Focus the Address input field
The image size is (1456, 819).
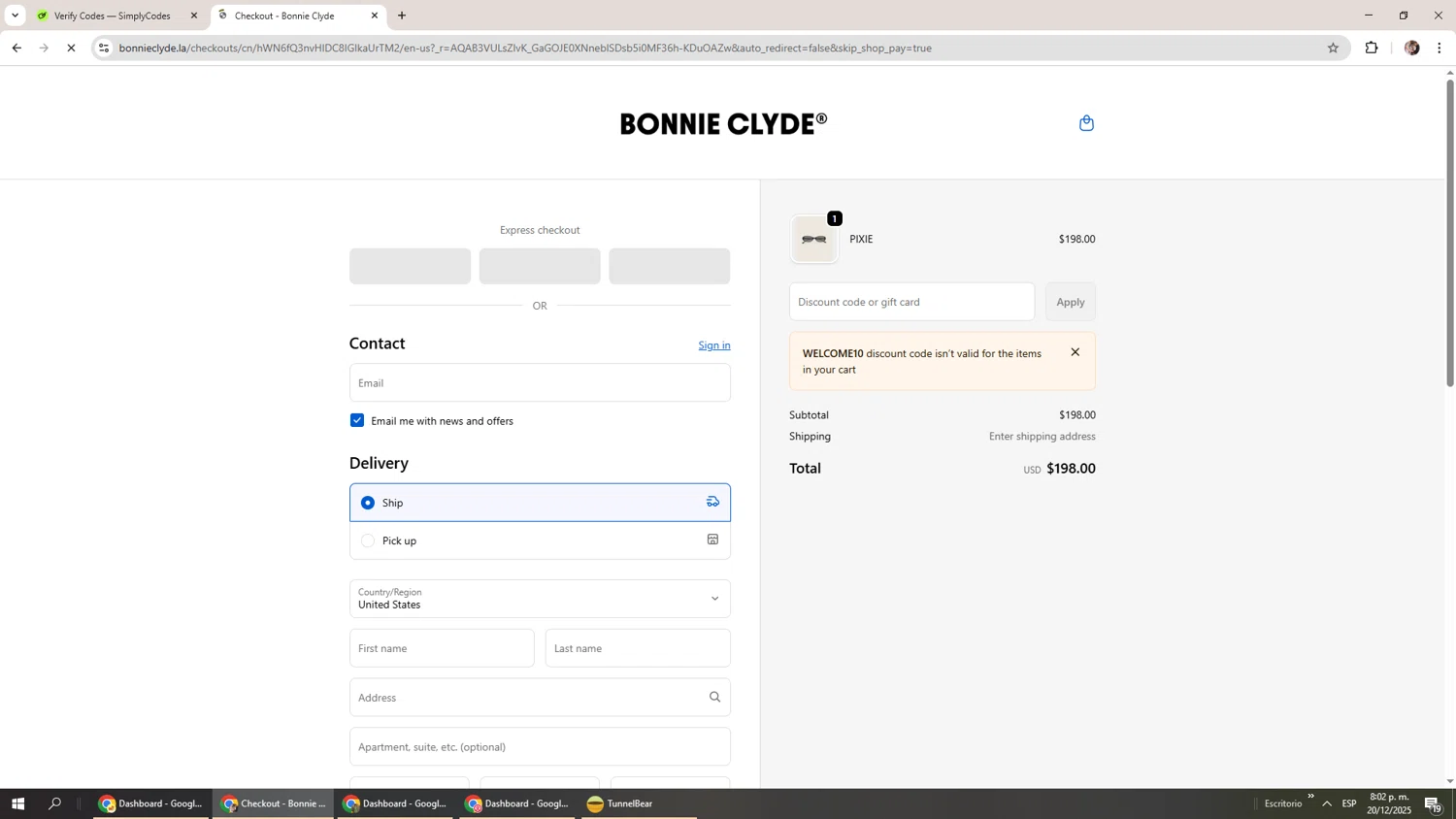click(x=540, y=698)
